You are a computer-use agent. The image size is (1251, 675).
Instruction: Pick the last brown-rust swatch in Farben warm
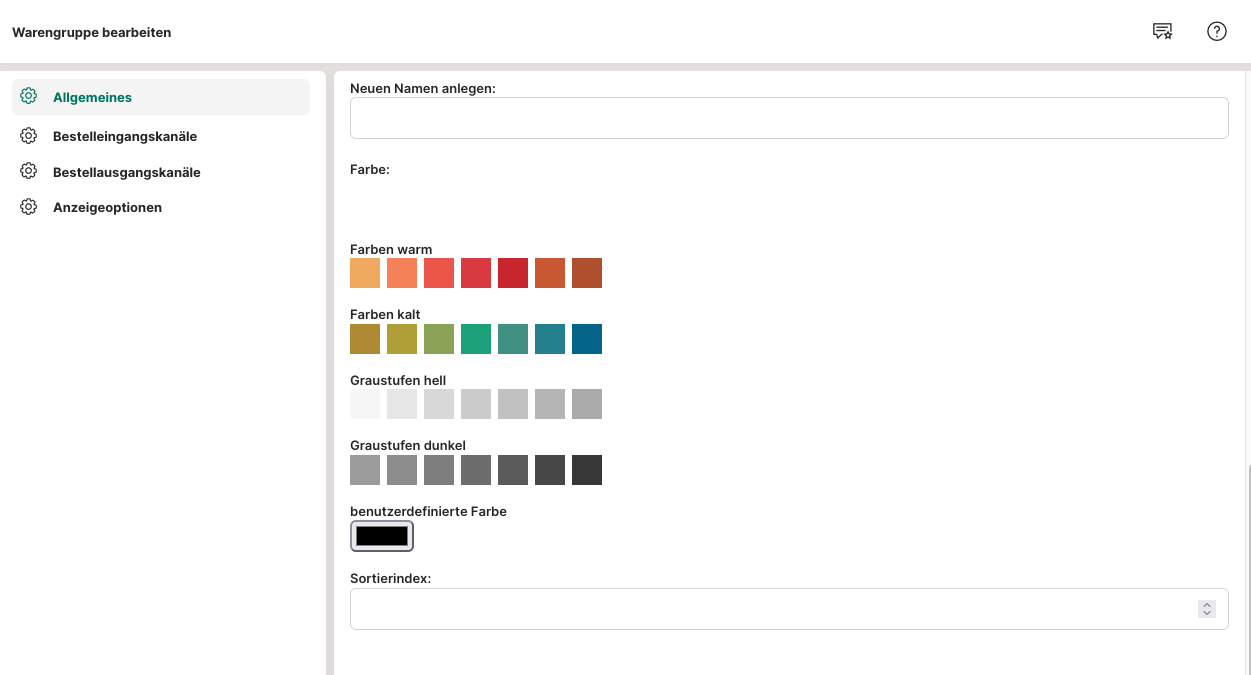point(587,273)
